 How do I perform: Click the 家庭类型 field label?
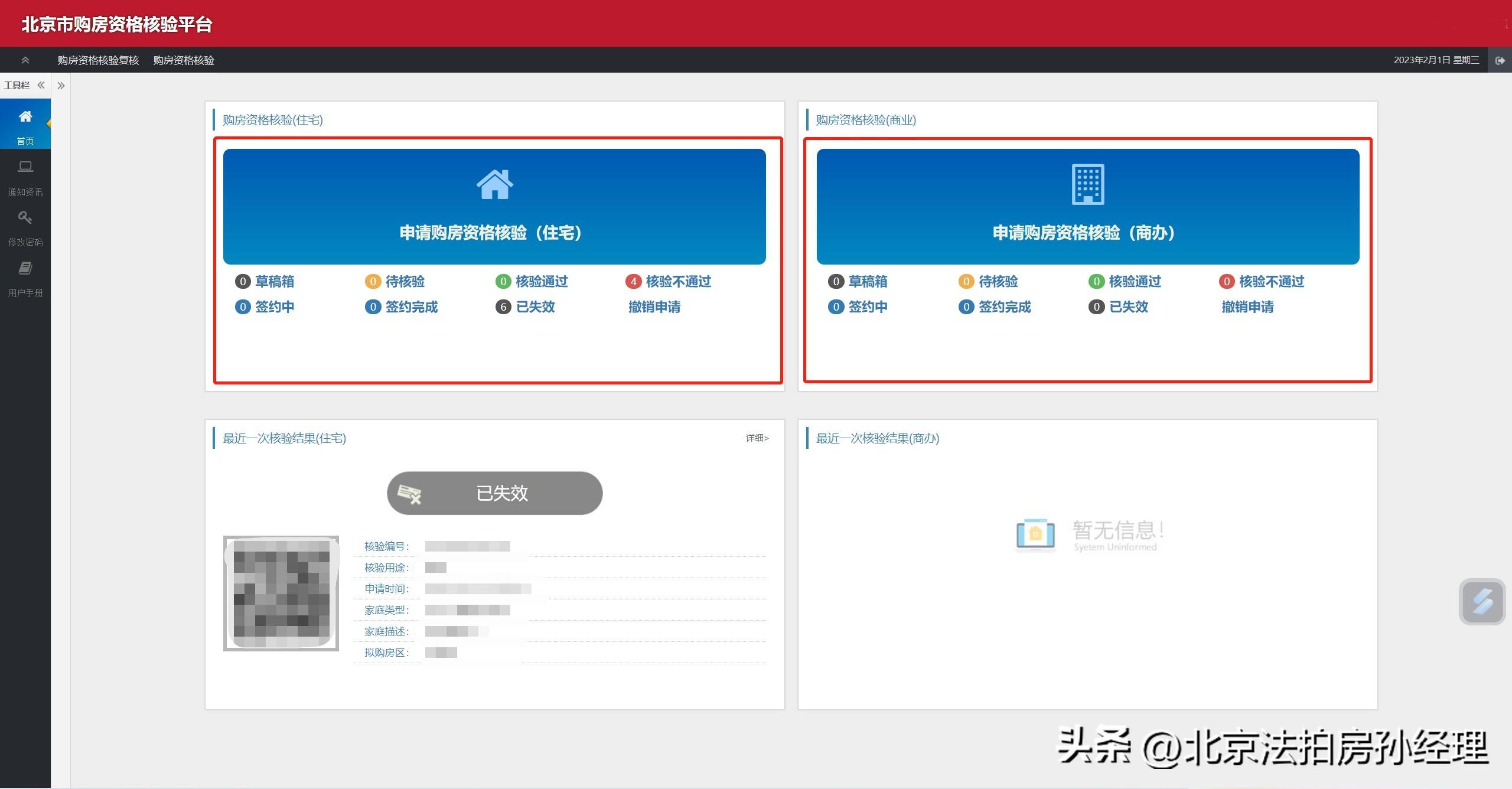[x=387, y=611]
